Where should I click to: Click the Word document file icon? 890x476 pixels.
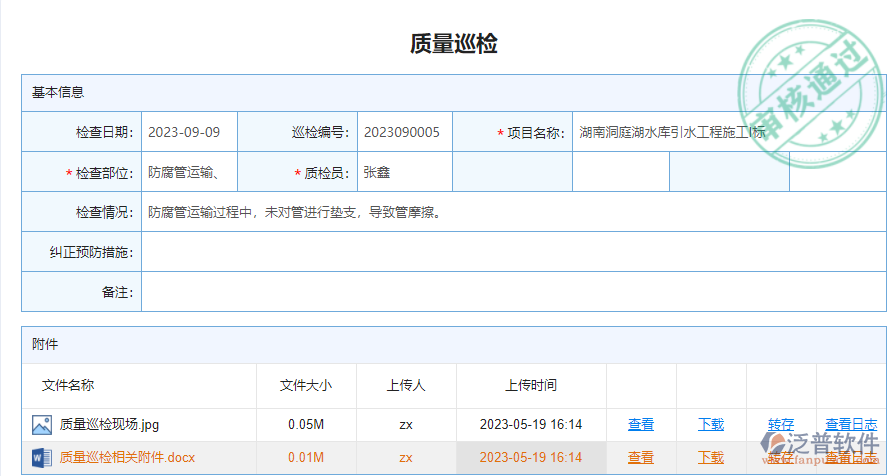[41, 458]
